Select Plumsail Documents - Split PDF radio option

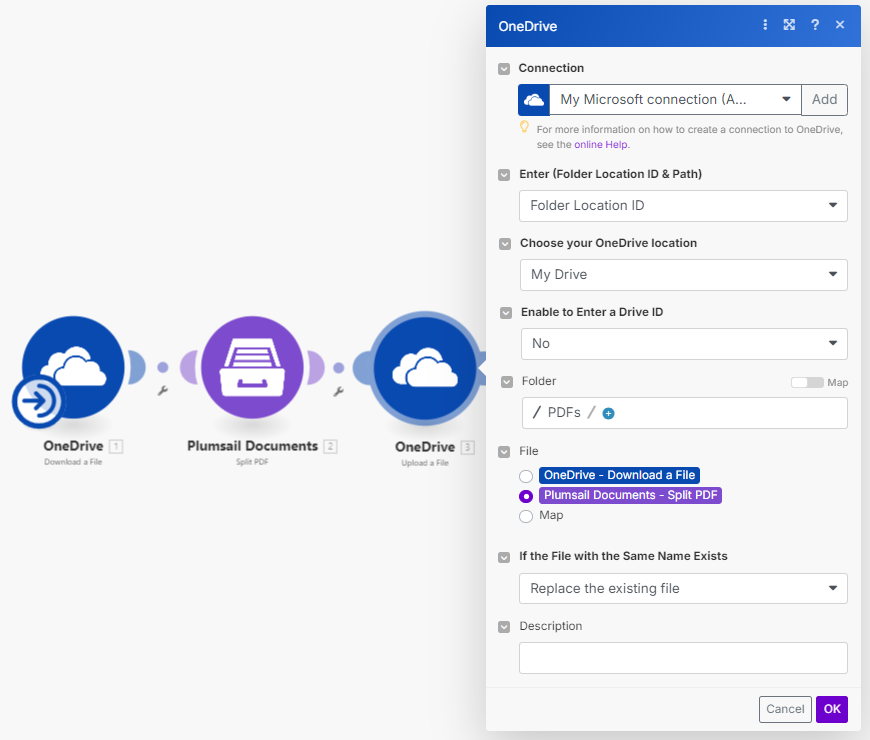pyautogui.click(x=526, y=496)
